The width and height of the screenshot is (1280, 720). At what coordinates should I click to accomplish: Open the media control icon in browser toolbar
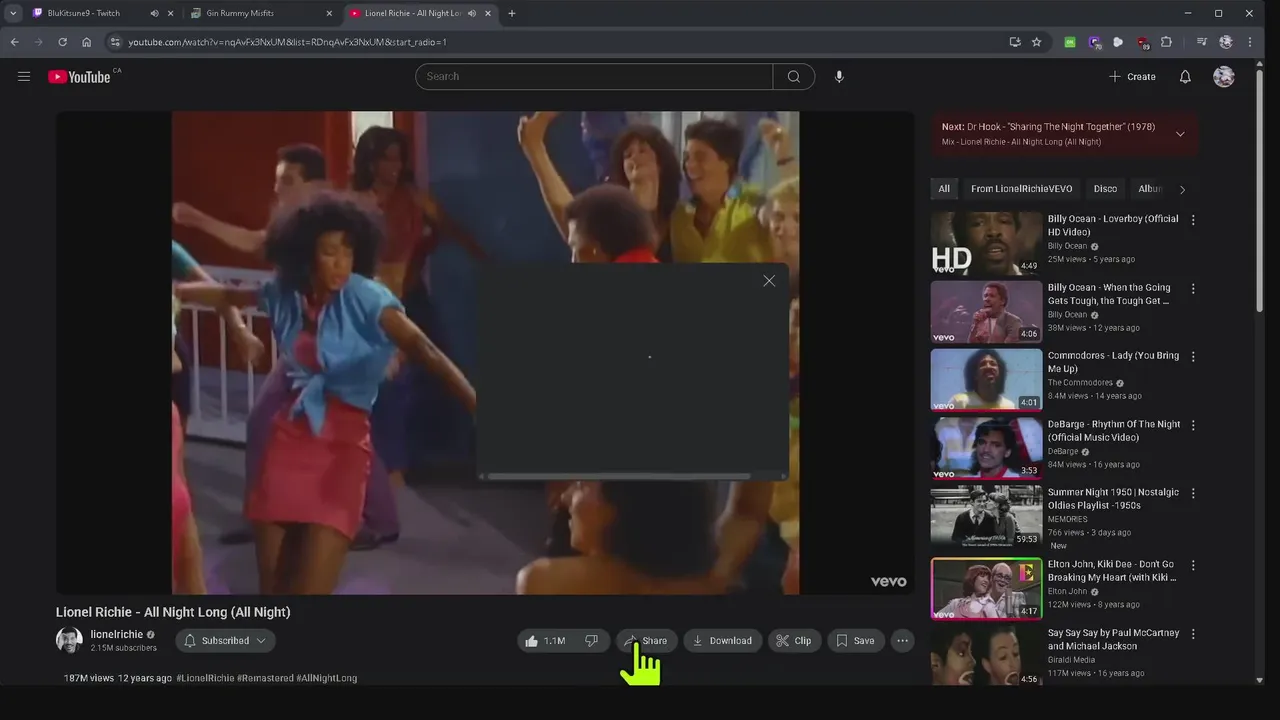(1202, 42)
